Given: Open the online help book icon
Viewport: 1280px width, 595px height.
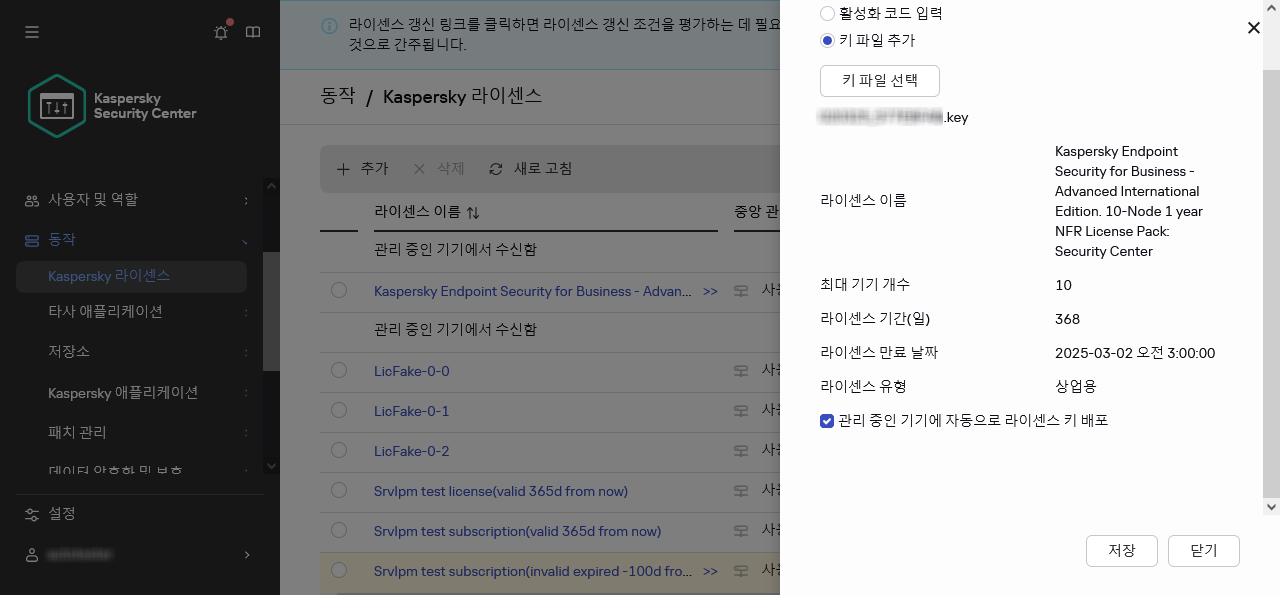Looking at the screenshot, I should point(253,31).
